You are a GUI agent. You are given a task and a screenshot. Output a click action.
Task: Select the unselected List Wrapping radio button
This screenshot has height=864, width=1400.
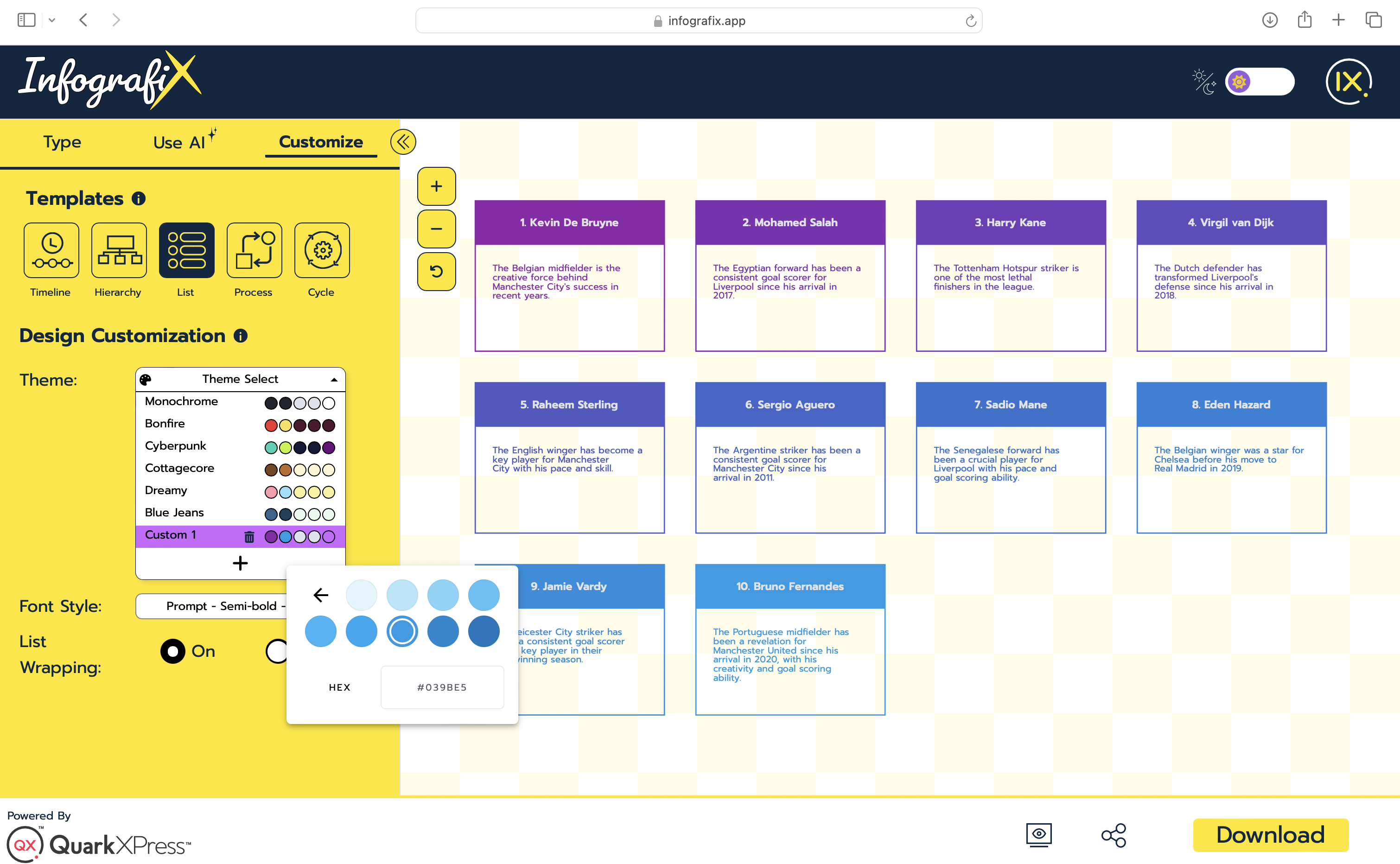click(277, 651)
